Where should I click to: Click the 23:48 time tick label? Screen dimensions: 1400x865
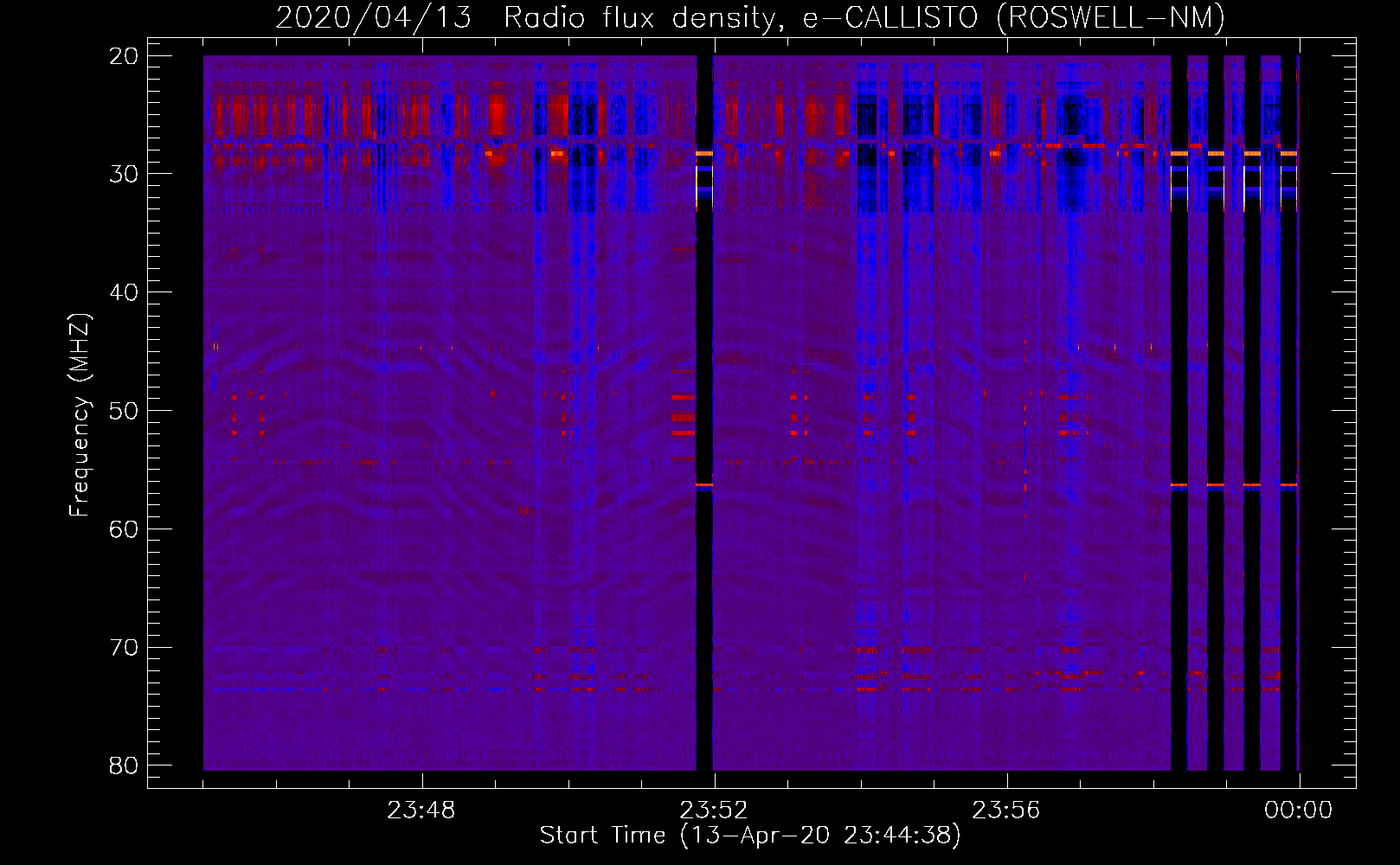point(421,811)
